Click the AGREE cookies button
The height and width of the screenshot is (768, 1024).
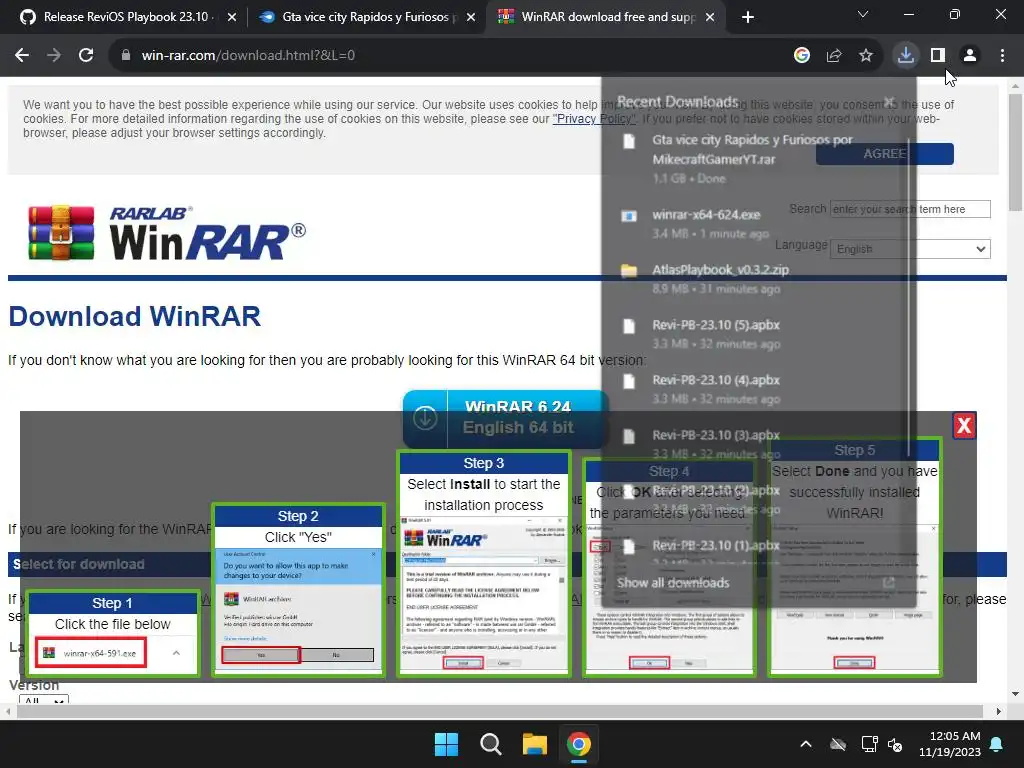pos(884,153)
